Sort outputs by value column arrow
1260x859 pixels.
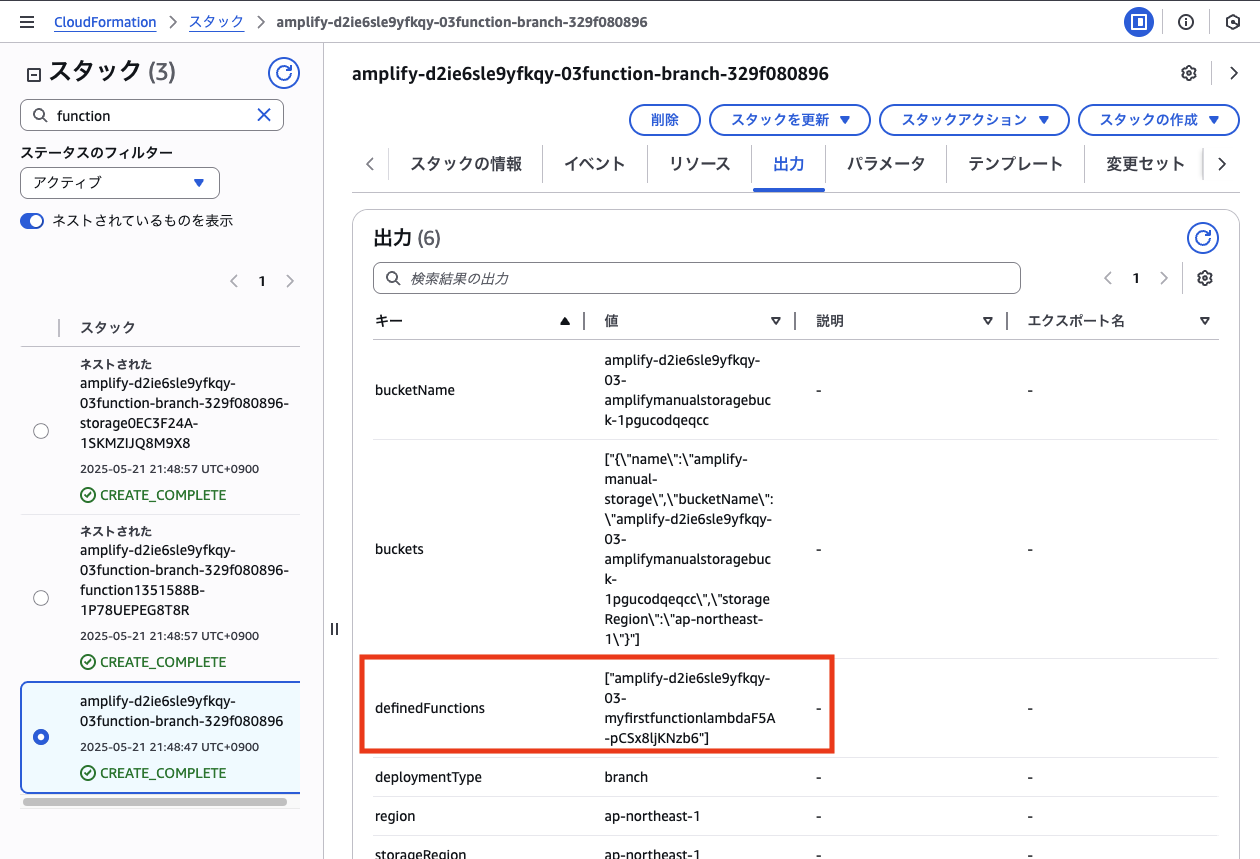776,321
